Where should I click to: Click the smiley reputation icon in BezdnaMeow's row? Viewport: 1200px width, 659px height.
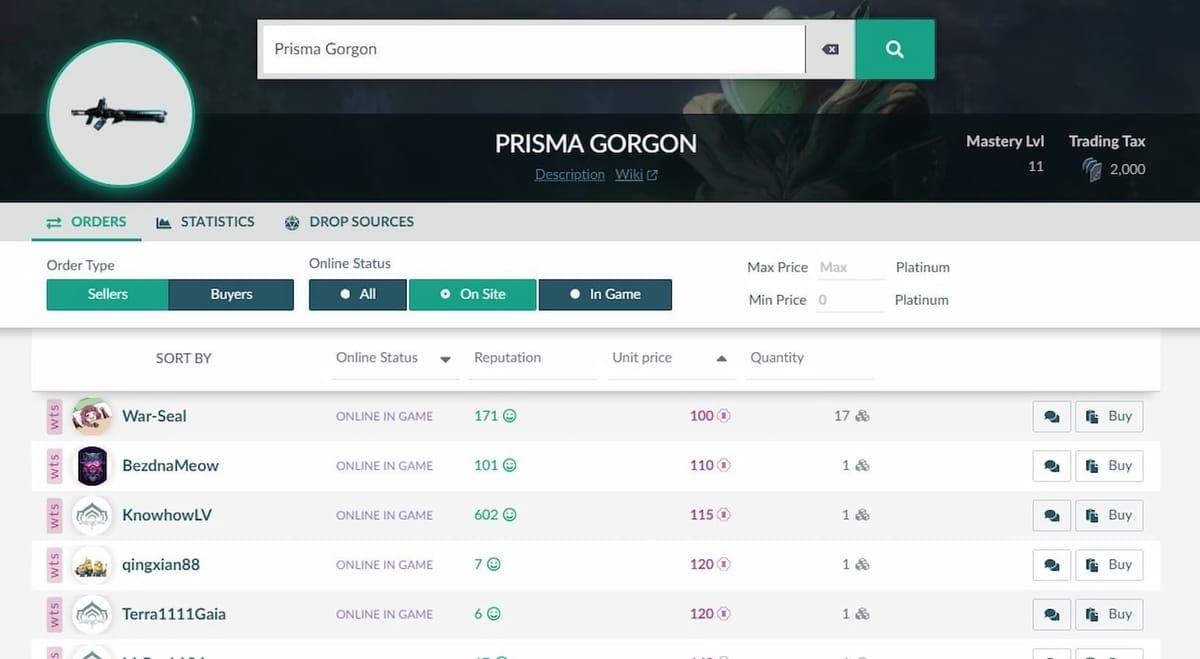pyautogui.click(x=508, y=465)
